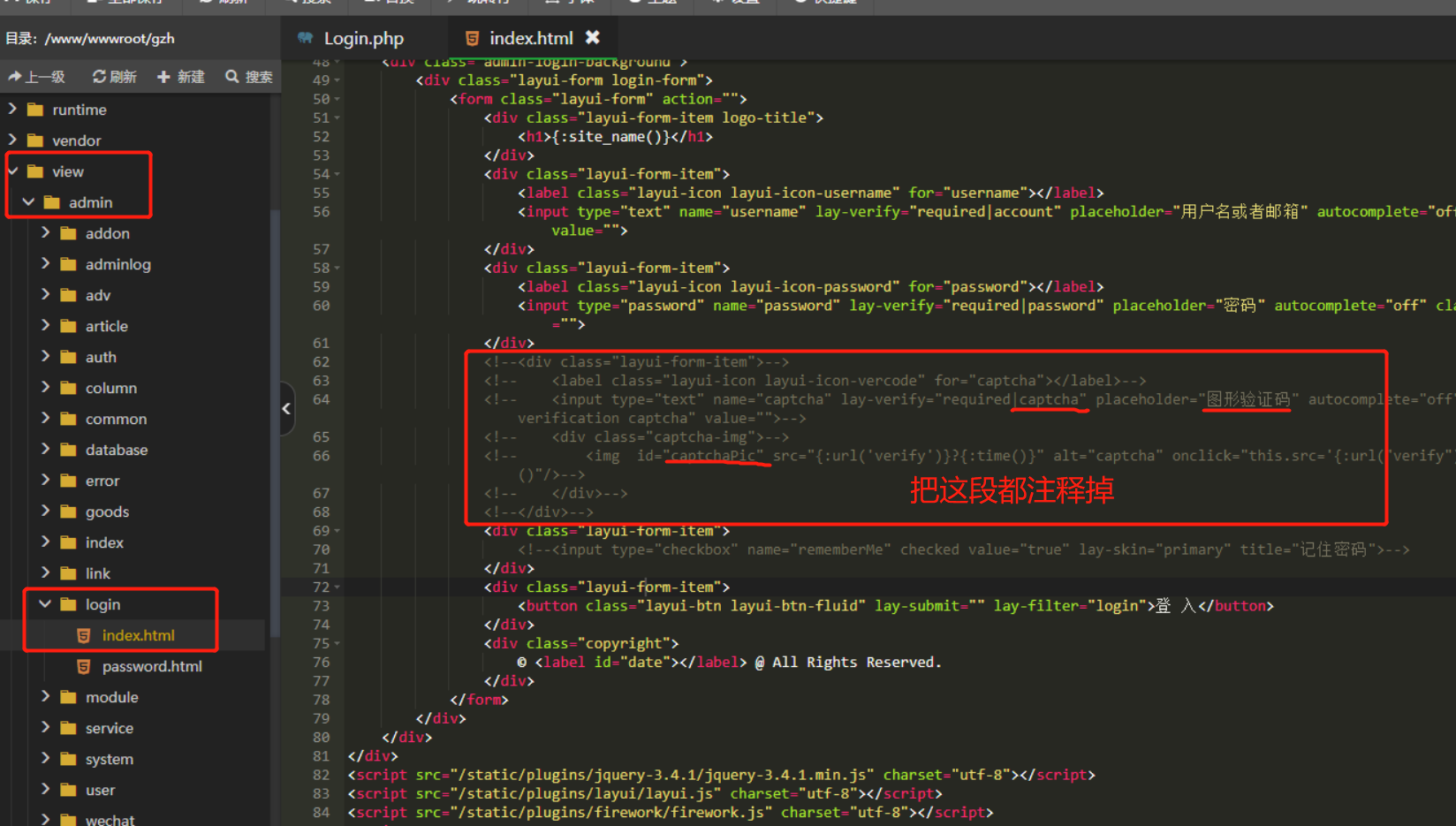Screen dimensions: 1456x826
Task: Click the refresh icon in file panel
Action: (x=99, y=77)
